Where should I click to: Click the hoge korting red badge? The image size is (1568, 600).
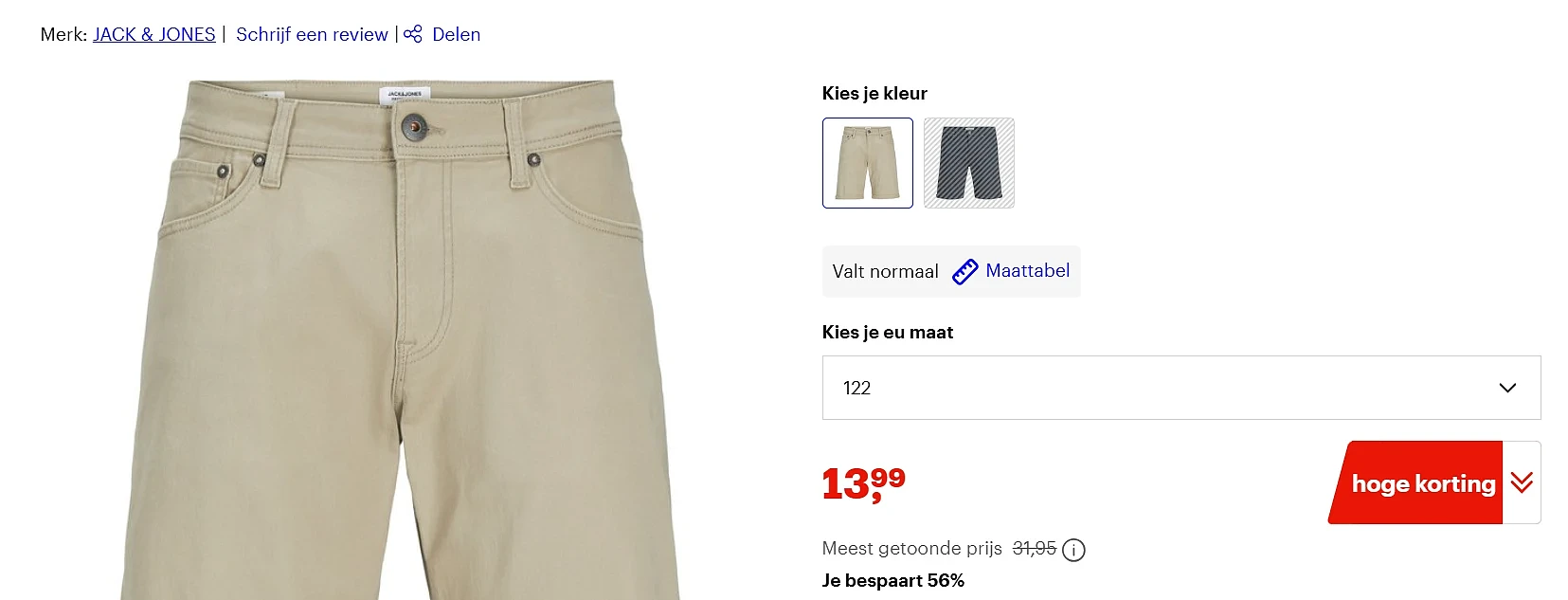(x=1417, y=482)
